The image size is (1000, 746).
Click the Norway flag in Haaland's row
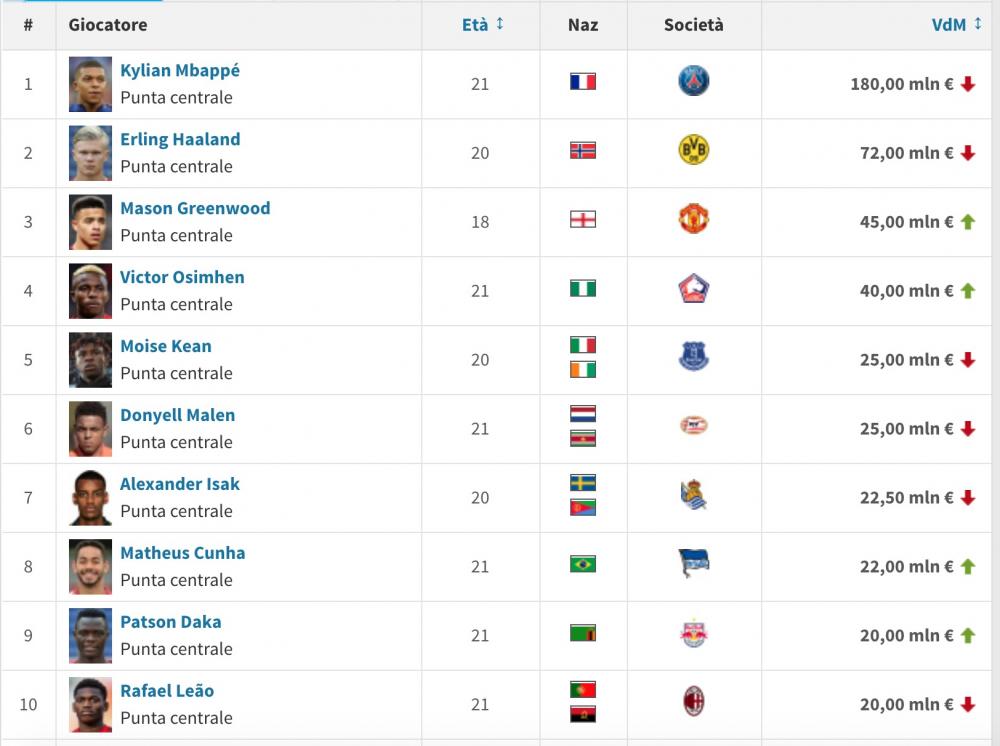click(583, 150)
